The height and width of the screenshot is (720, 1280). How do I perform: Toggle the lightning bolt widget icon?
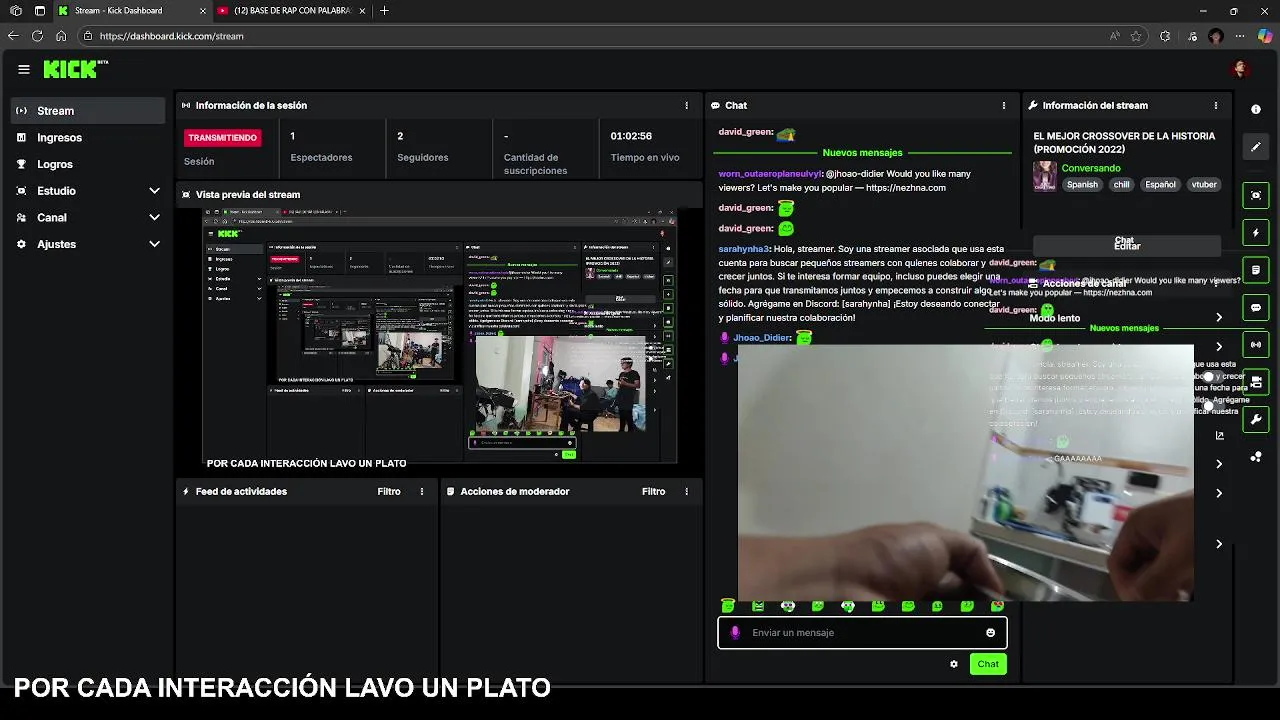coord(1256,233)
